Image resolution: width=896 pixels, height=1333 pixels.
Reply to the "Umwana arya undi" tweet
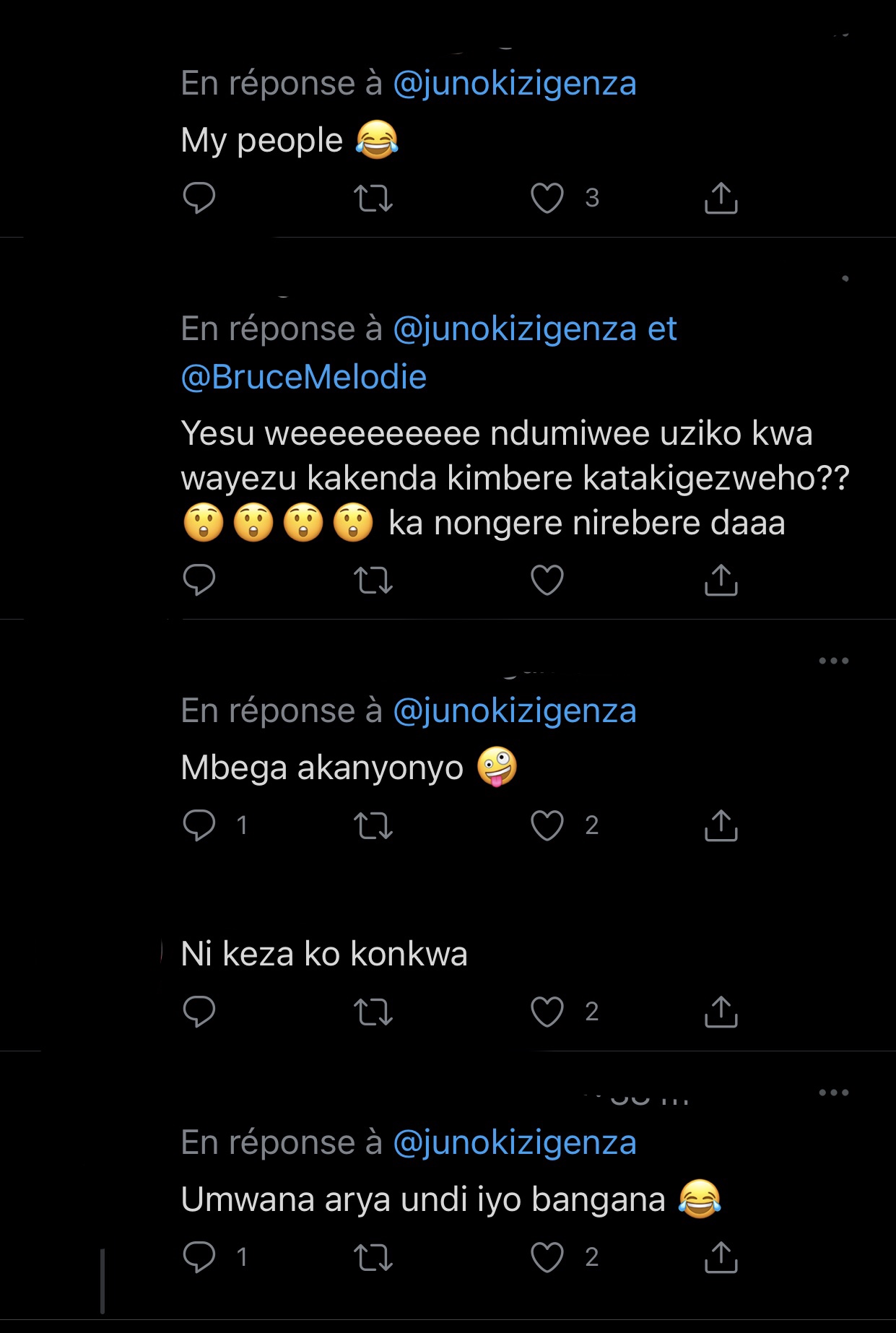(199, 1257)
